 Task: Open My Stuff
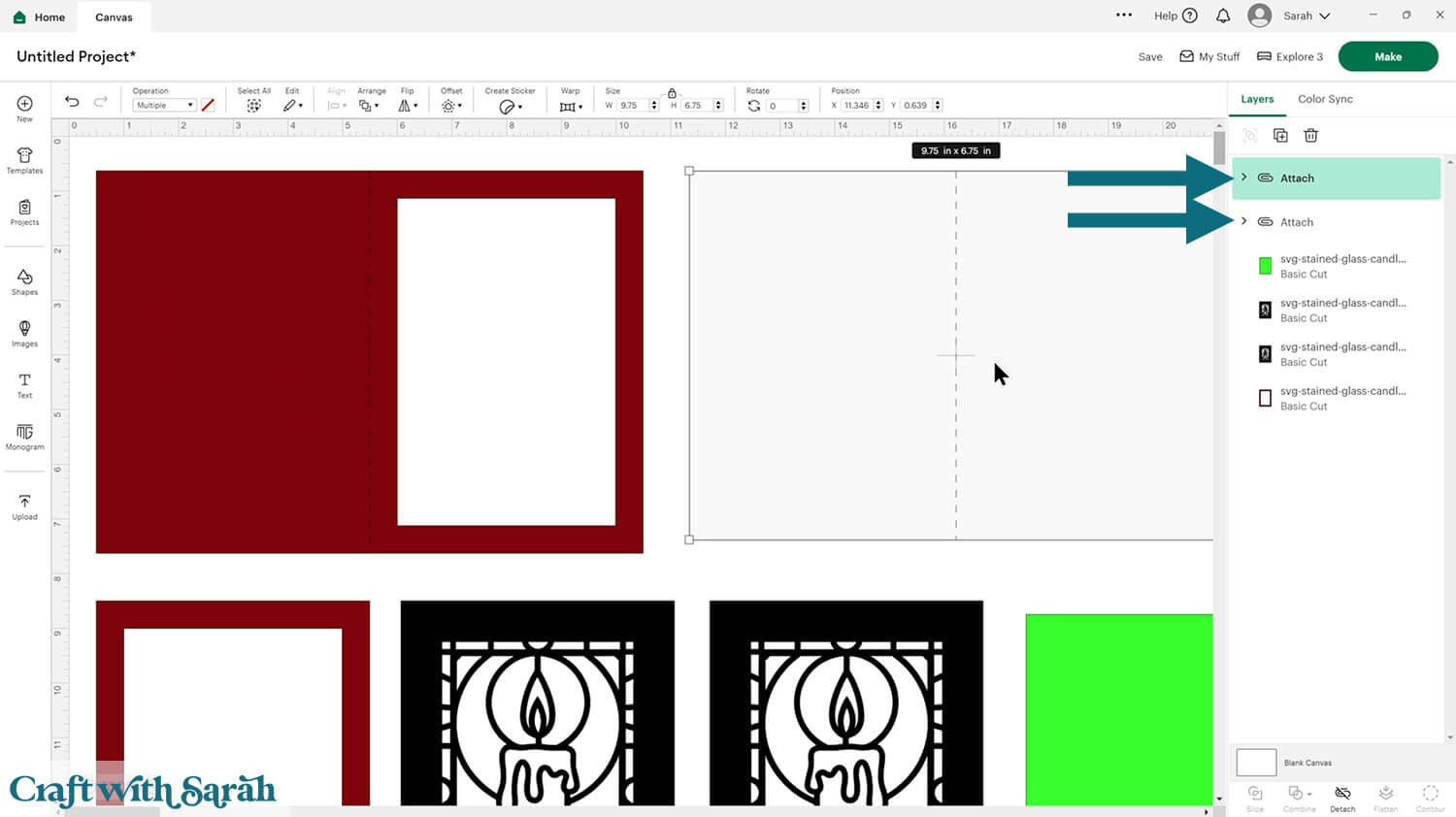coord(1209,56)
